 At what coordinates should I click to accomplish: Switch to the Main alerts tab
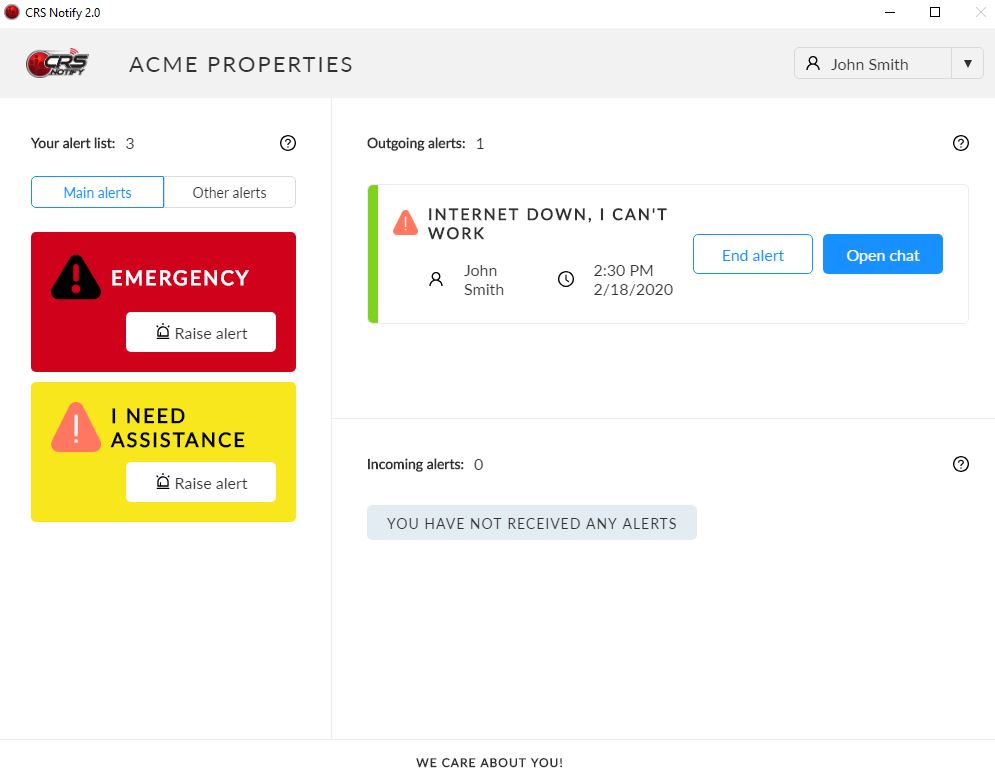coord(97,192)
